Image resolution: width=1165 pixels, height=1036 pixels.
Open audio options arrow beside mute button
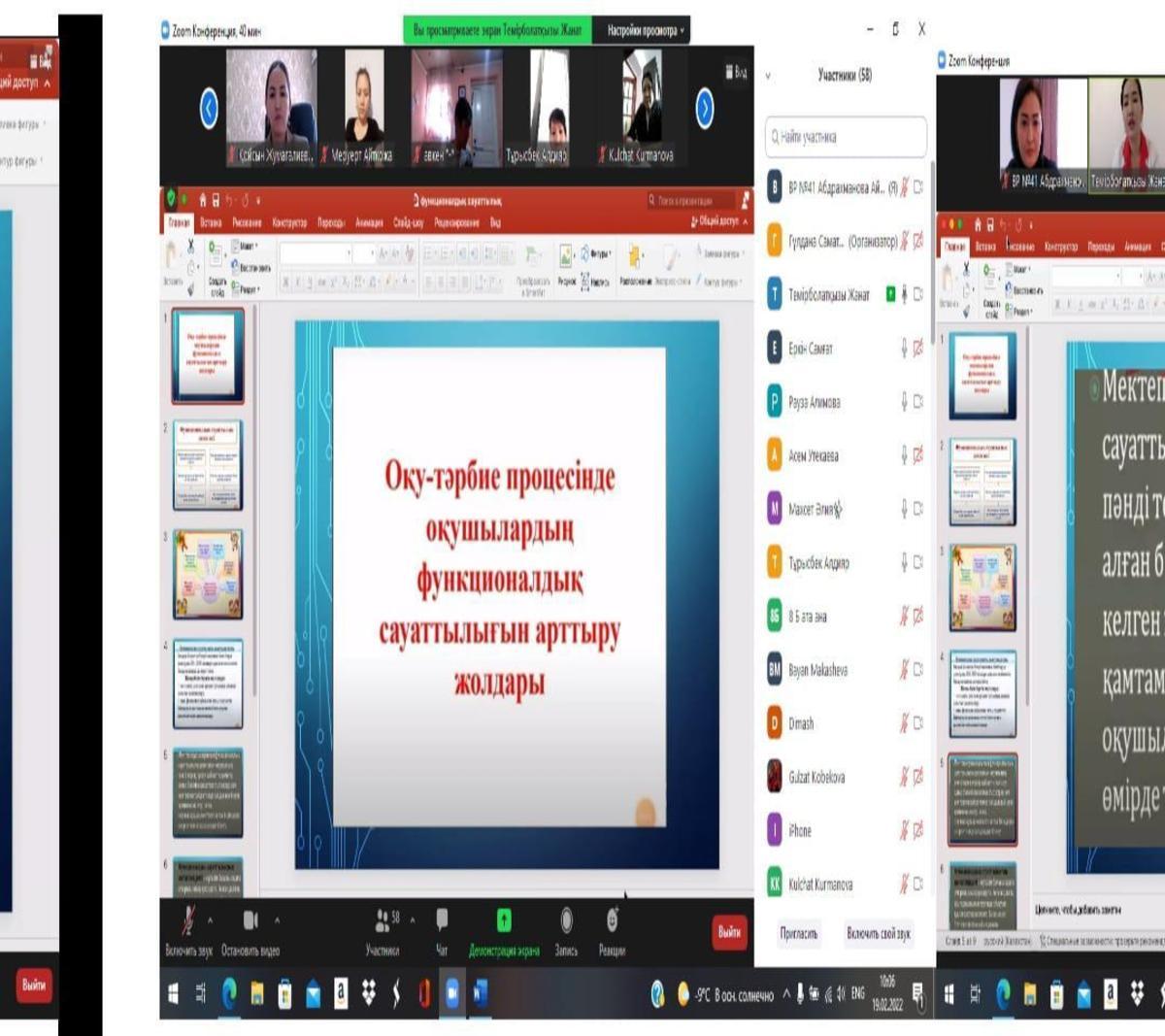click(x=211, y=919)
